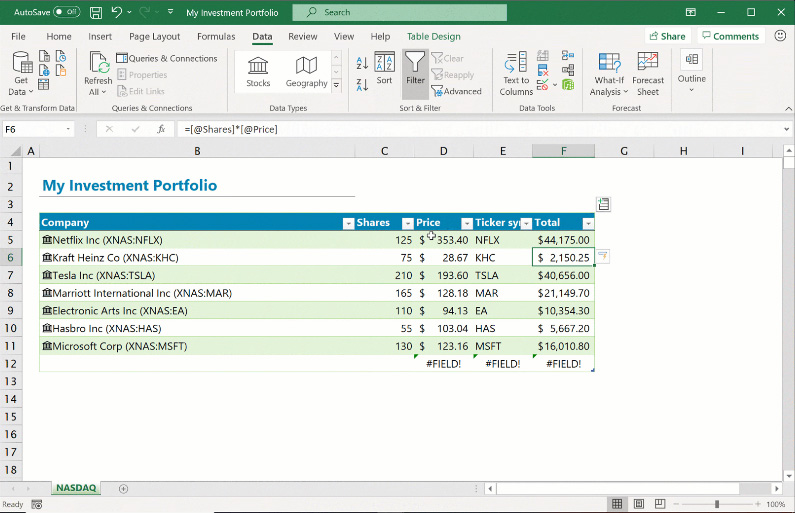
Task: Open the Data Validation dropdown arrow
Action: coord(555,85)
